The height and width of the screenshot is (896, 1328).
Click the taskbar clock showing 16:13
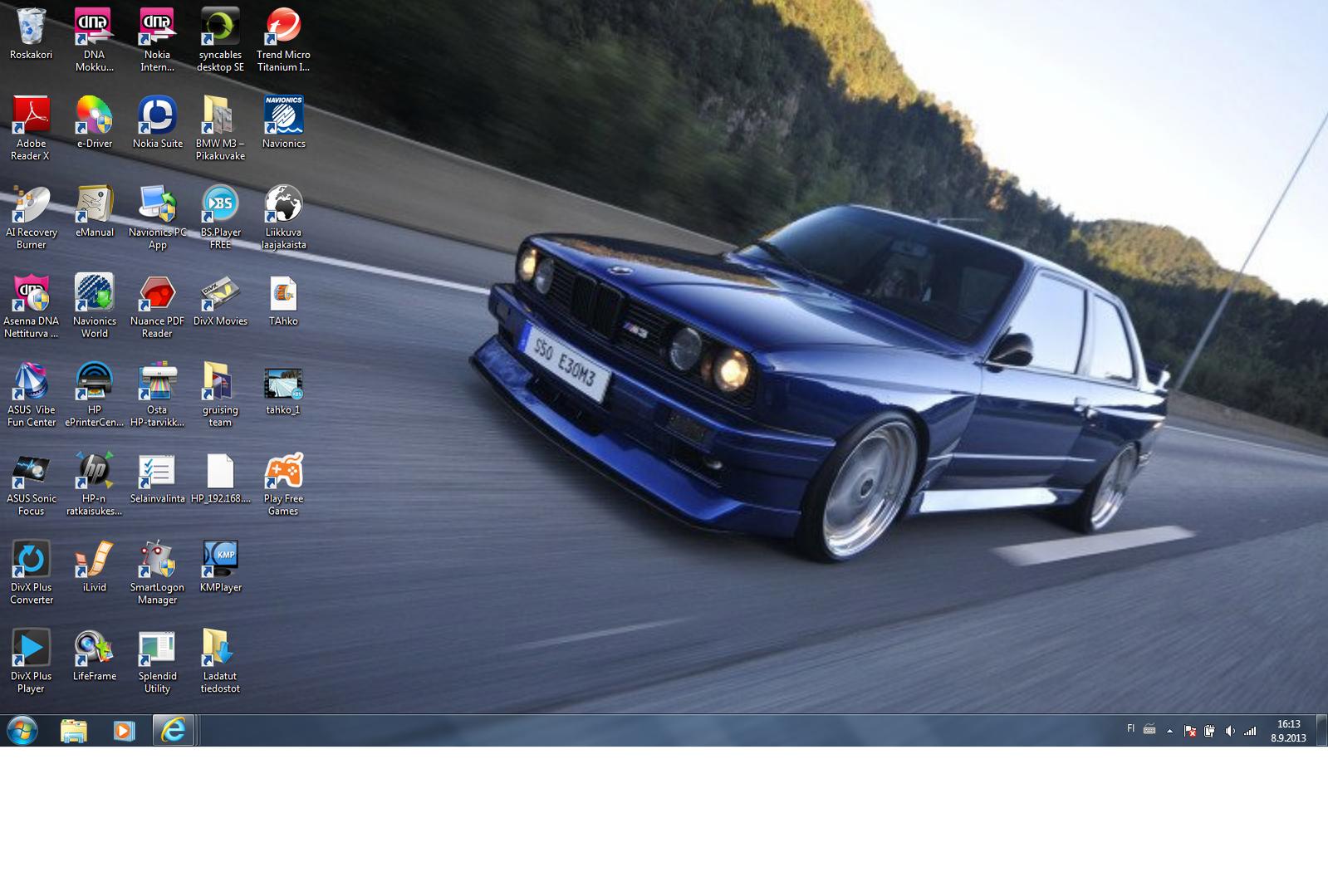pyautogui.click(x=1288, y=731)
